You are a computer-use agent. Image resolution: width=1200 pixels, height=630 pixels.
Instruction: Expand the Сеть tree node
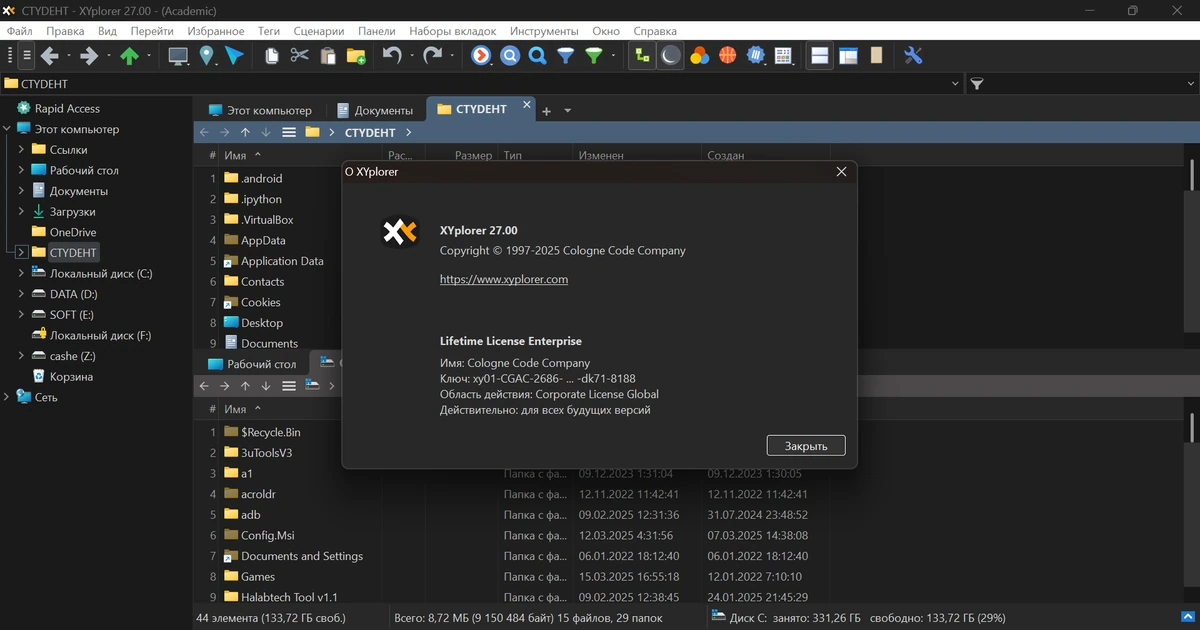pos(7,397)
